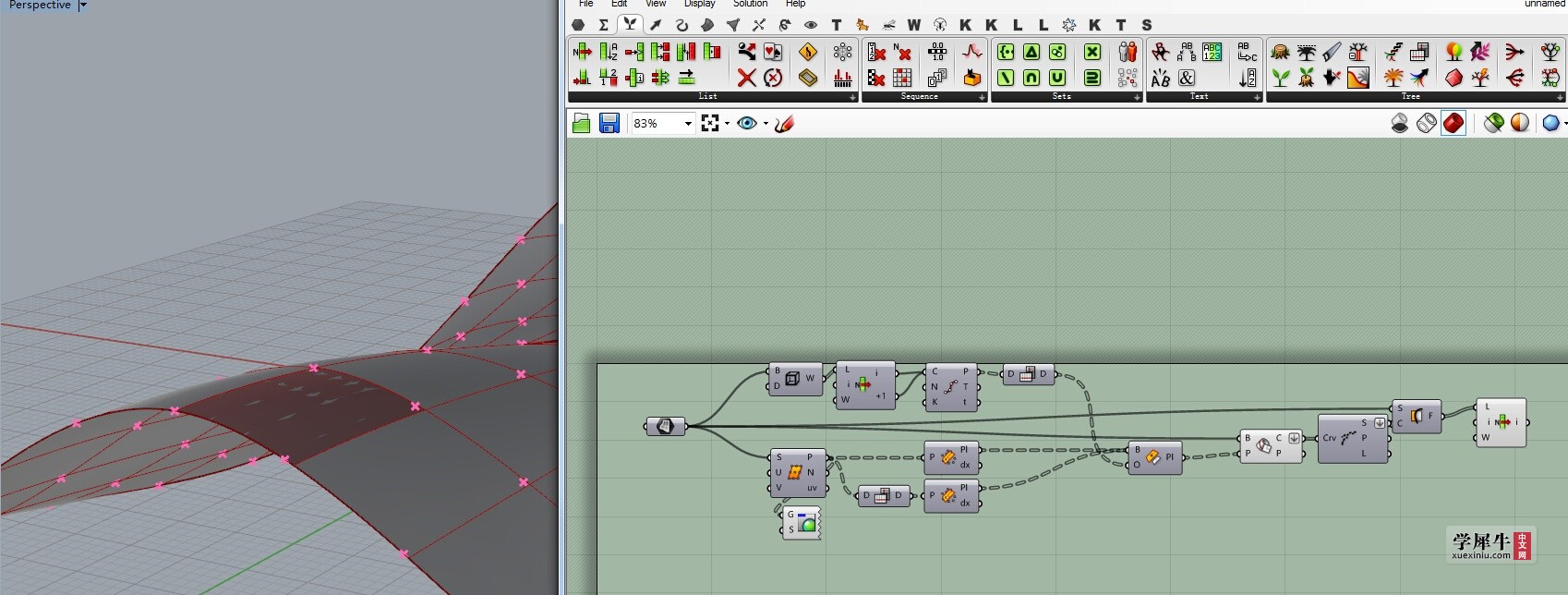Select the surface parameter node on canvas

[666, 426]
